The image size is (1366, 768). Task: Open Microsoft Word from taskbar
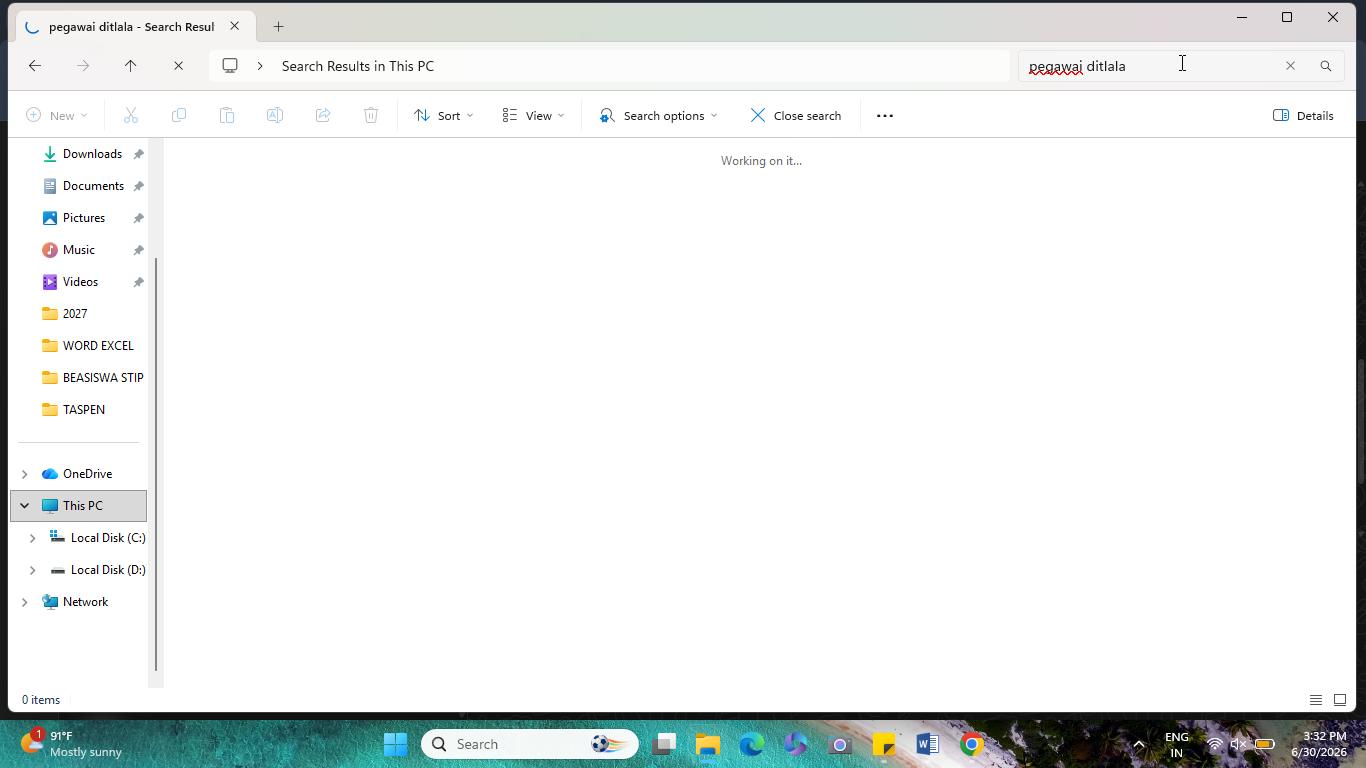(x=928, y=744)
